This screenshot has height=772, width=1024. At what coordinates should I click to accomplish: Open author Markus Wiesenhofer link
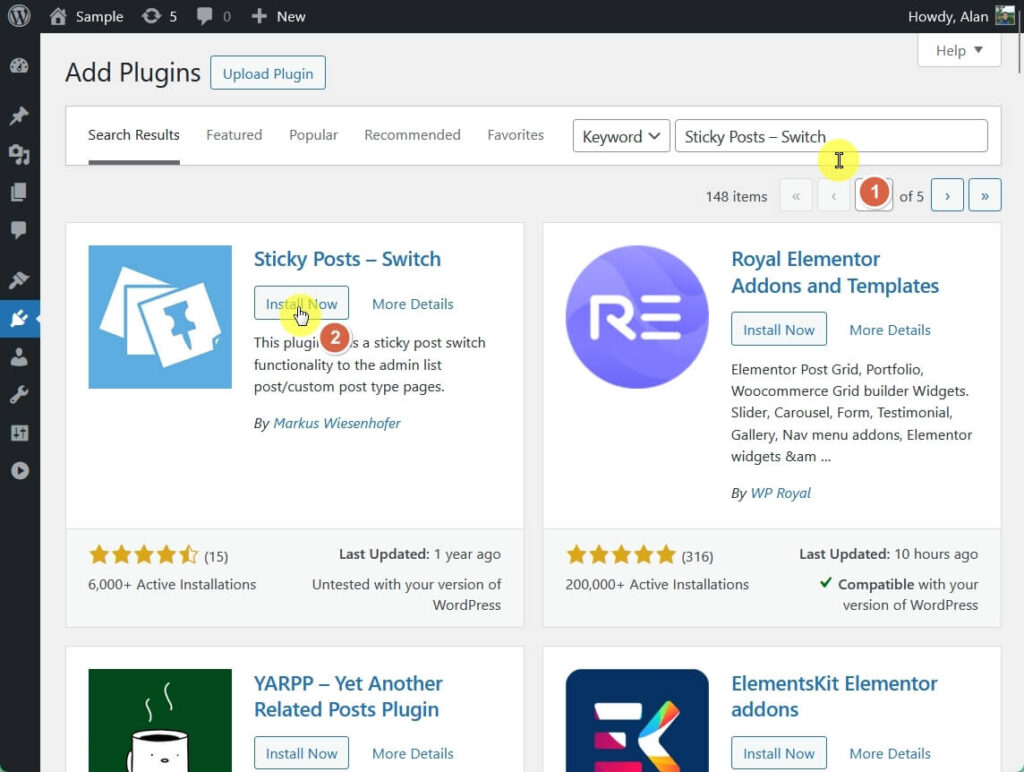(x=336, y=423)
